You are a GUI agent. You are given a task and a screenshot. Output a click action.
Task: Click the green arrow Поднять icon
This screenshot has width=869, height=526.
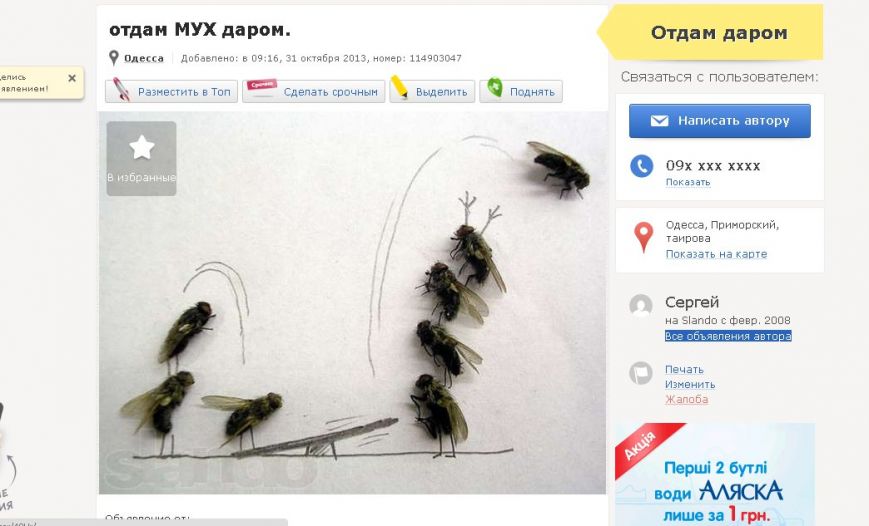495,88
